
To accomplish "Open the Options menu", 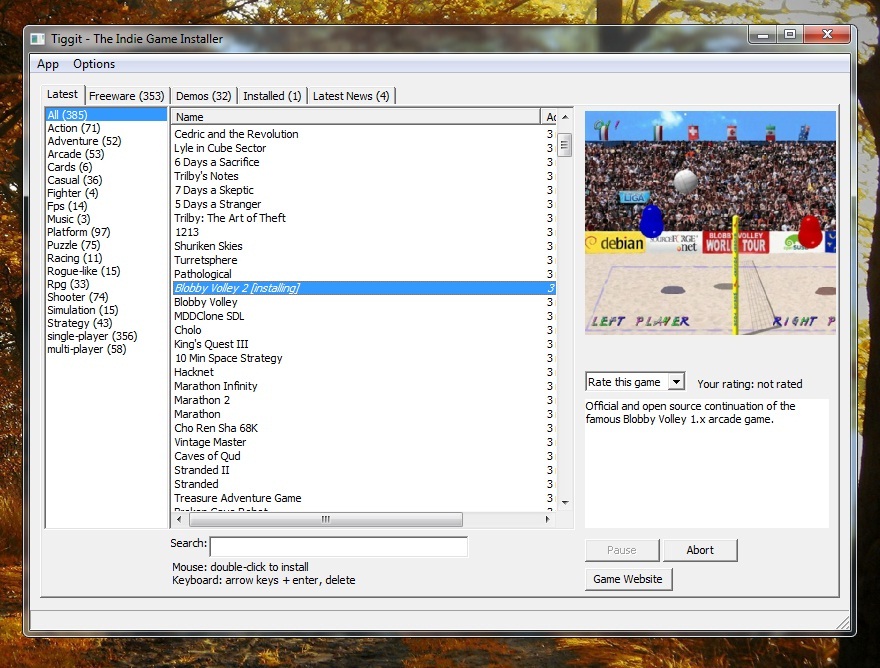I will click(x=94, y=64).
